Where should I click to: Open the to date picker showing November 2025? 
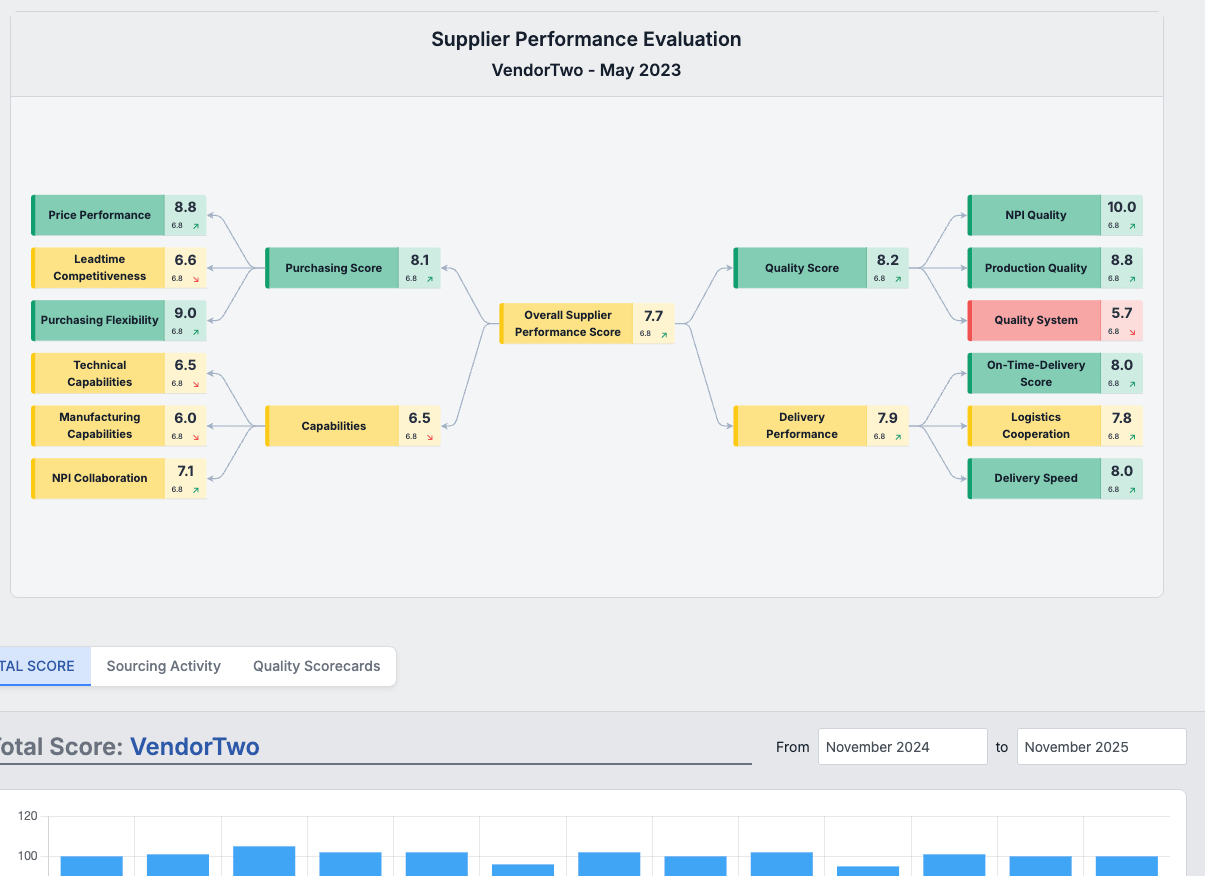[x=1101, y=746]
